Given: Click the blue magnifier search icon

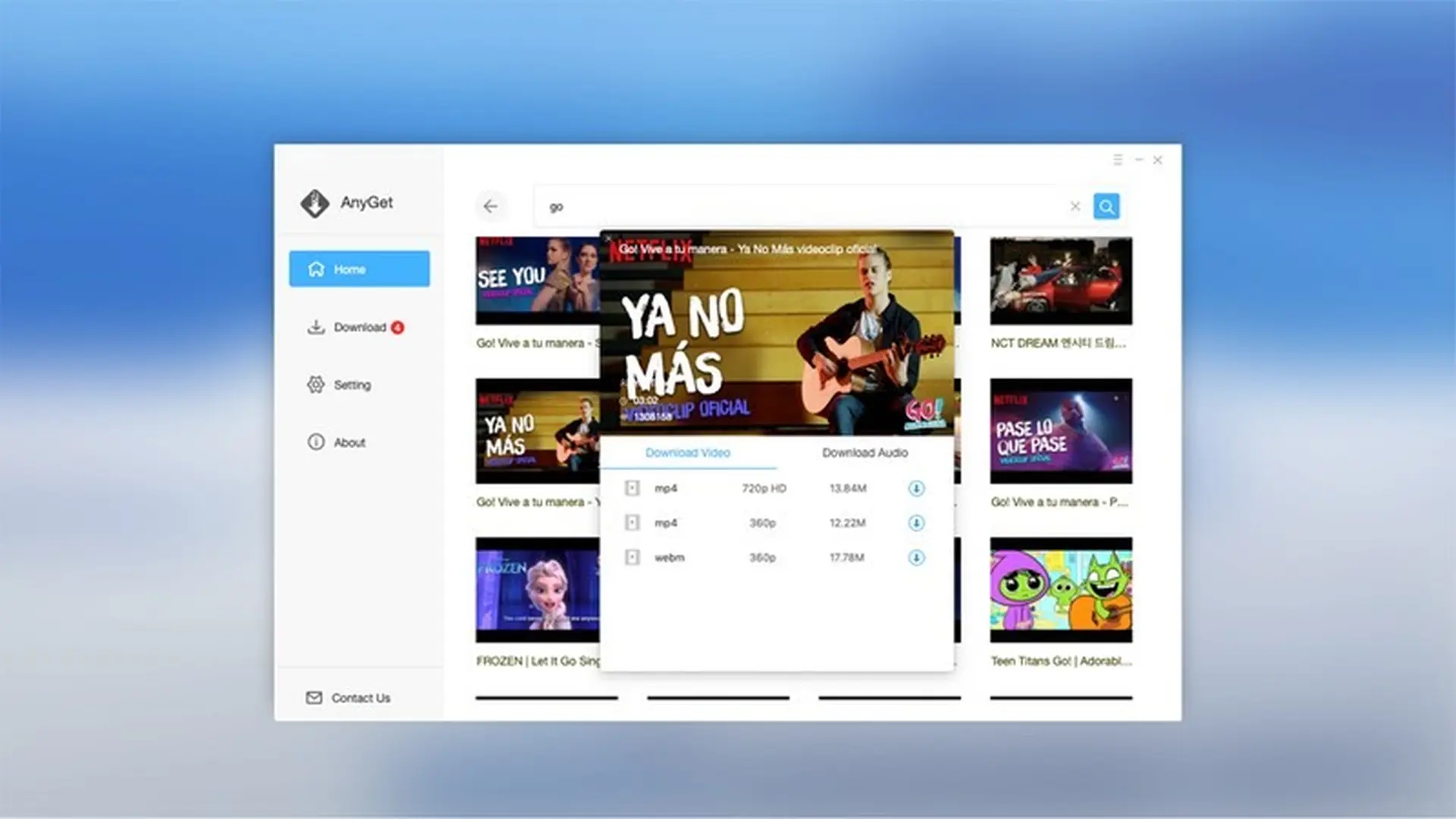Looking at the screenshot, I should coord(1106,206).
